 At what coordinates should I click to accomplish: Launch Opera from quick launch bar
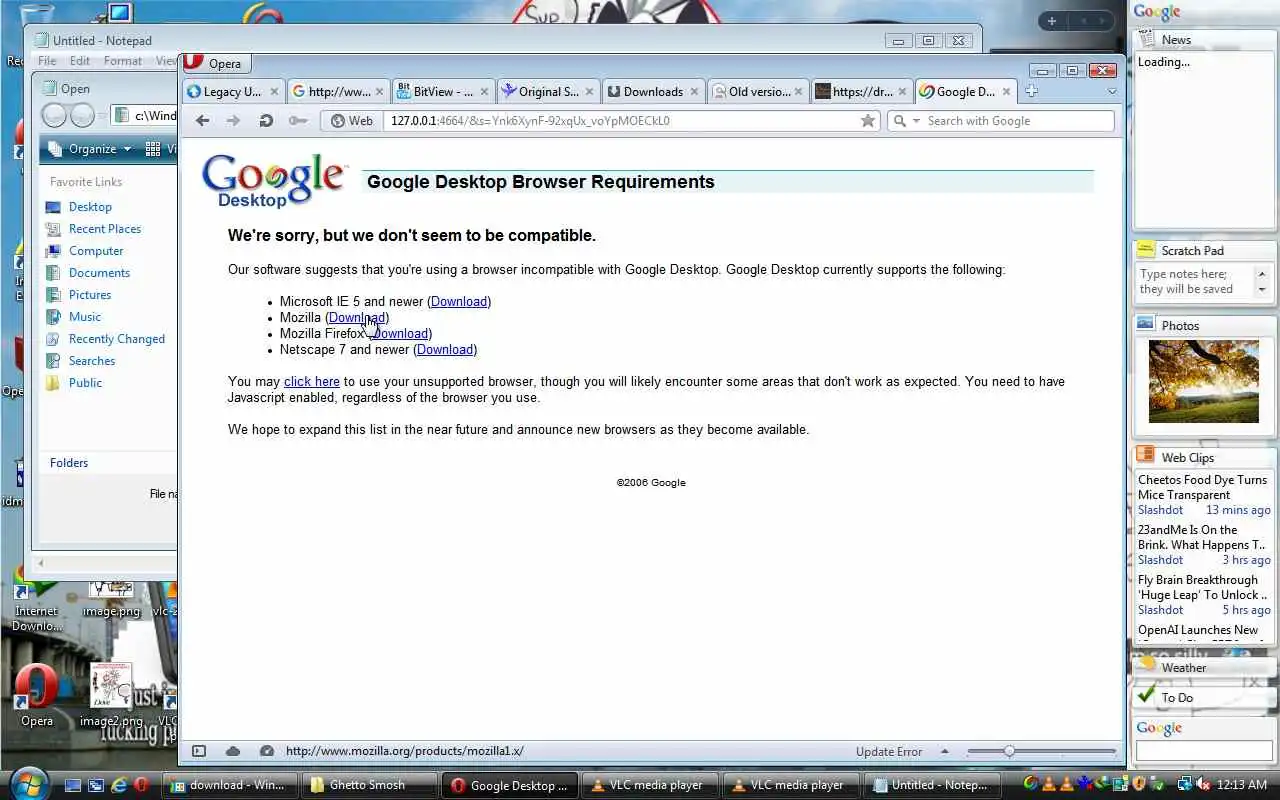[141, 785]
